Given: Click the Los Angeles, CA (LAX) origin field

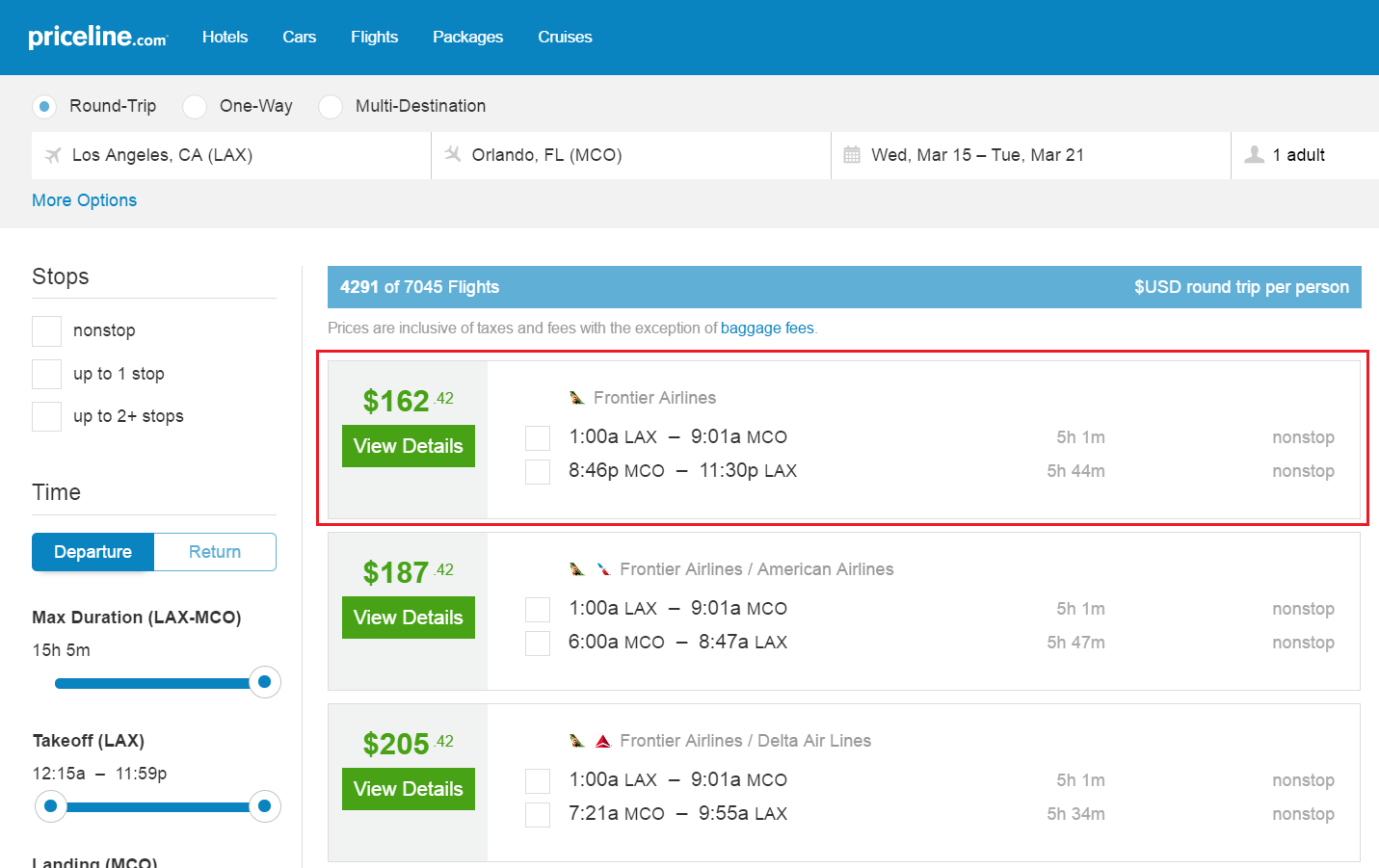Looking at the screenshot, I should pyautogui.click(x=231, y=155).
